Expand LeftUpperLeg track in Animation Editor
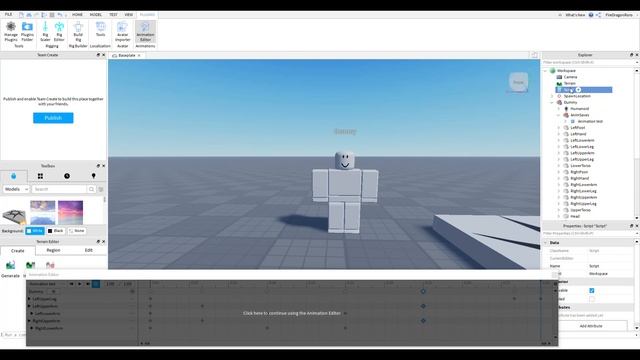 tap(29, 299)
